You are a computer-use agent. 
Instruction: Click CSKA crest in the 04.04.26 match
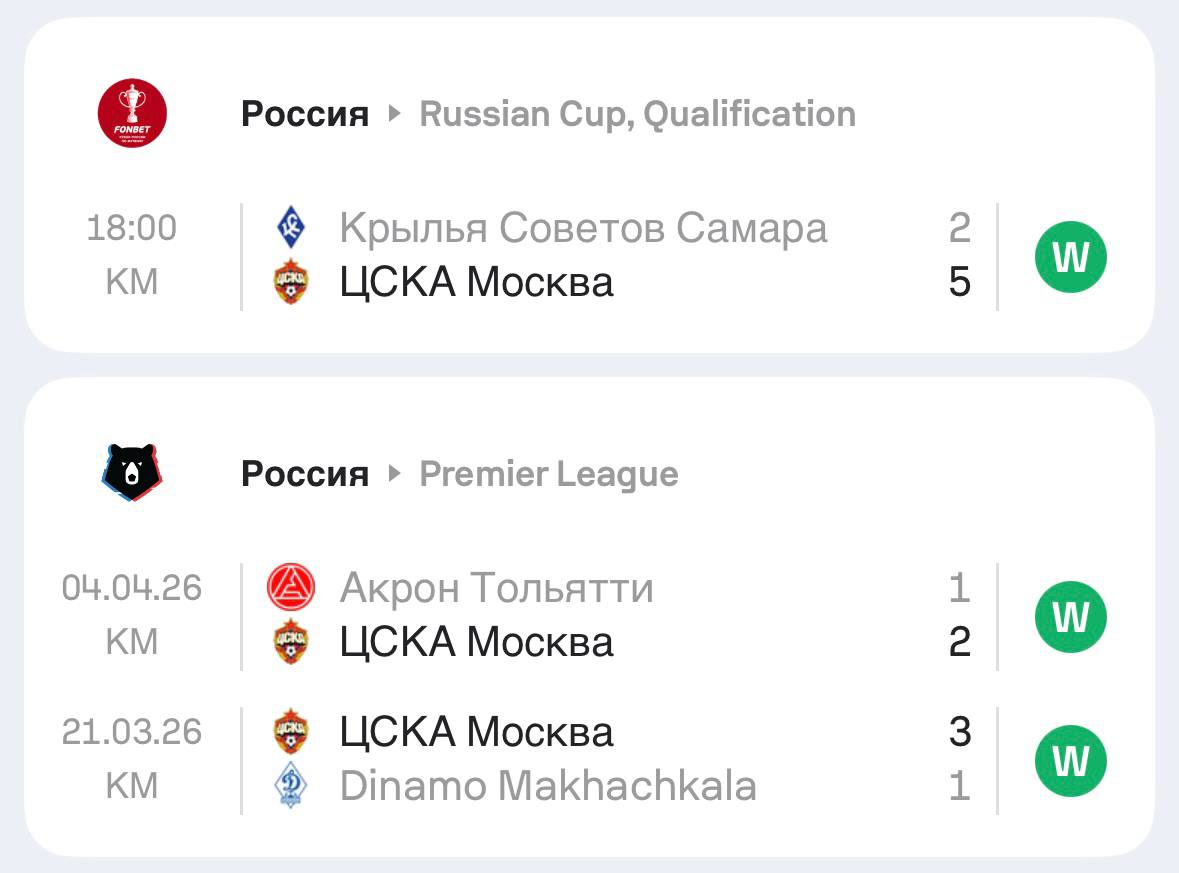coord(291,642)
